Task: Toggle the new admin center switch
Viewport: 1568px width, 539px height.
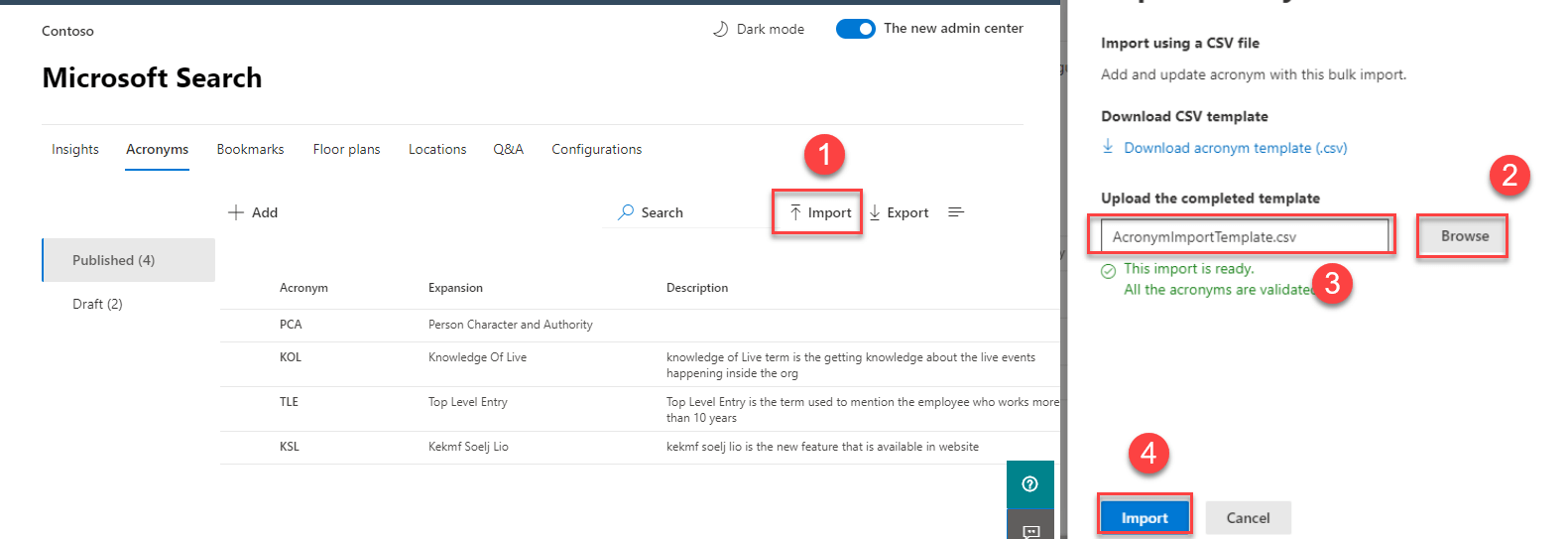Action: (855, 29)
